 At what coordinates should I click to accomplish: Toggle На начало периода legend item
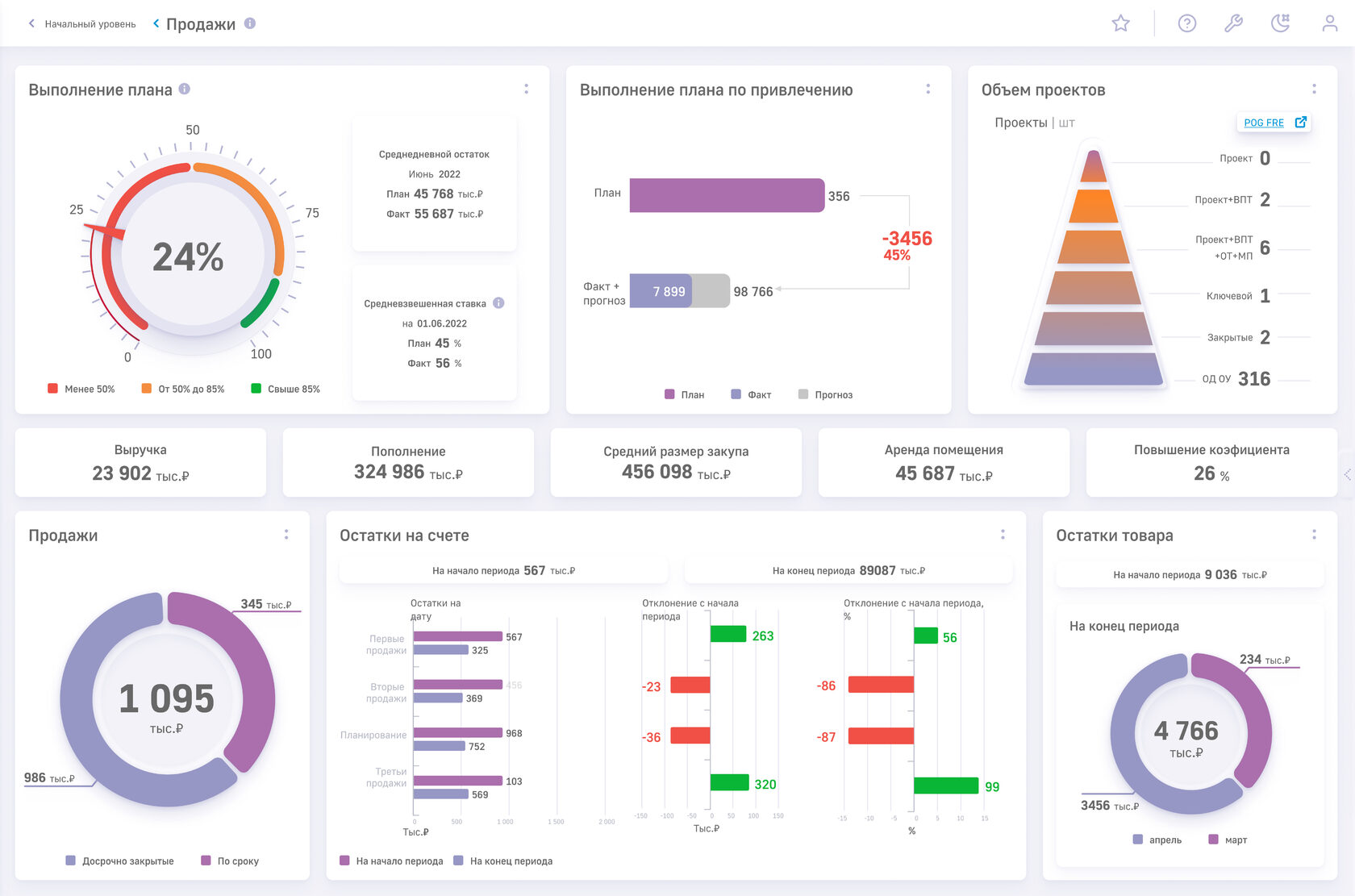pos(391,861)
